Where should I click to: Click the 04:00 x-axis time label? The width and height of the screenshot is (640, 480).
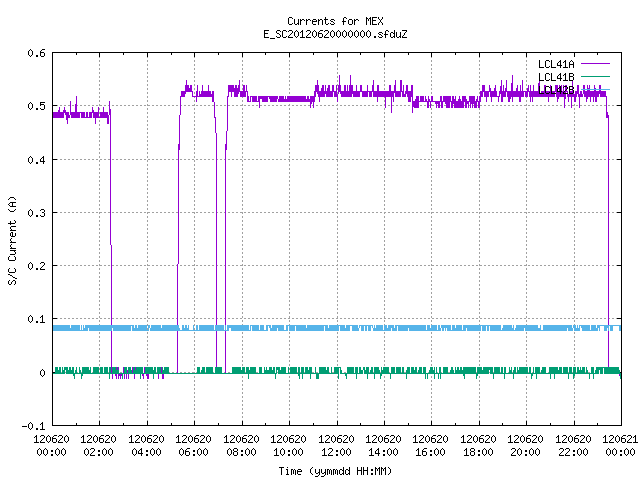click(146, 452)
